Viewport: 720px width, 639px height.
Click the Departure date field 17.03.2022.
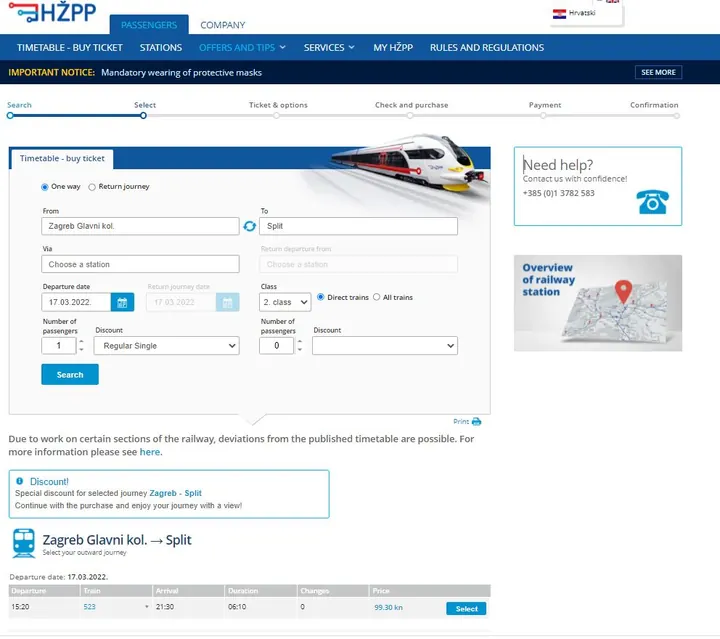coord(76,303)
